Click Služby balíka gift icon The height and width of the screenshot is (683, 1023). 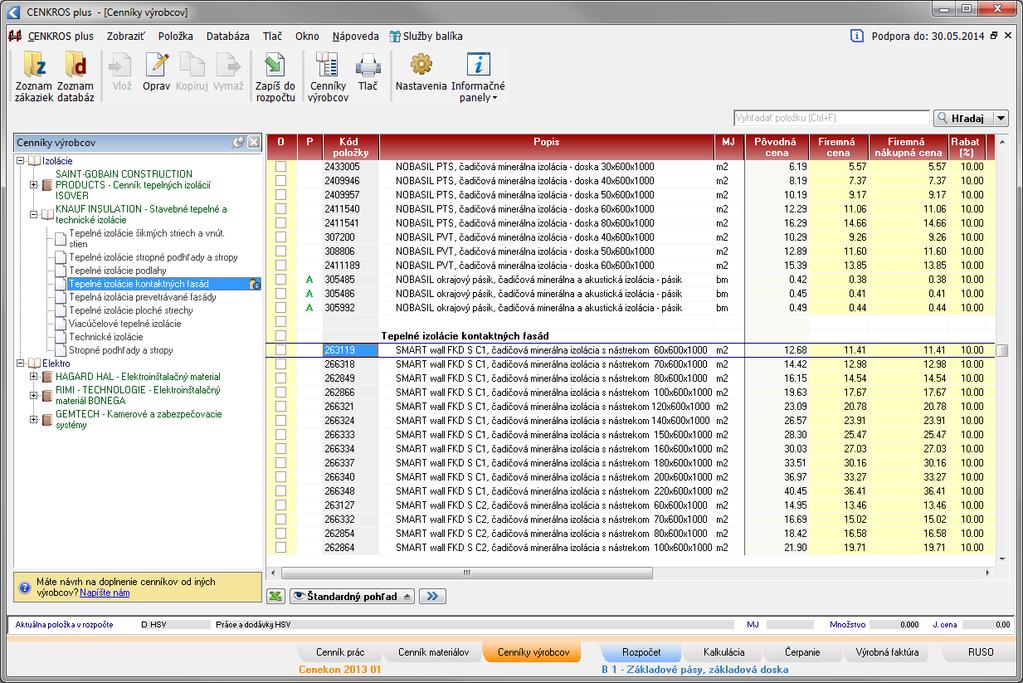(x=395, y=37)
